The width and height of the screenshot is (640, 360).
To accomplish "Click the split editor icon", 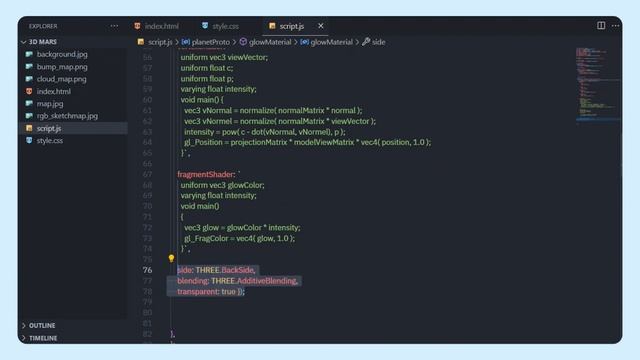I will click(601, 26).
